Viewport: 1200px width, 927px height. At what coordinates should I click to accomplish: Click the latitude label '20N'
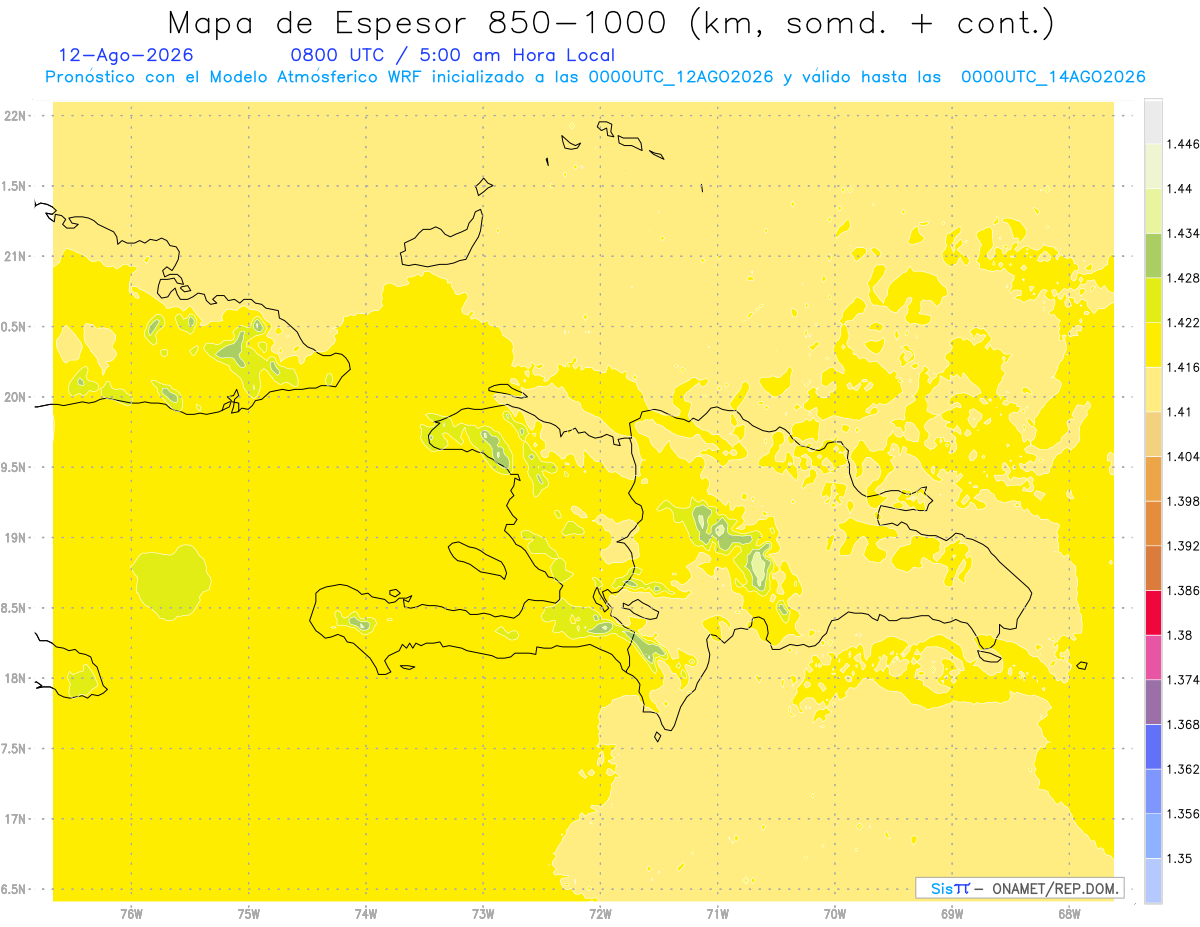[x=17, y=397]
